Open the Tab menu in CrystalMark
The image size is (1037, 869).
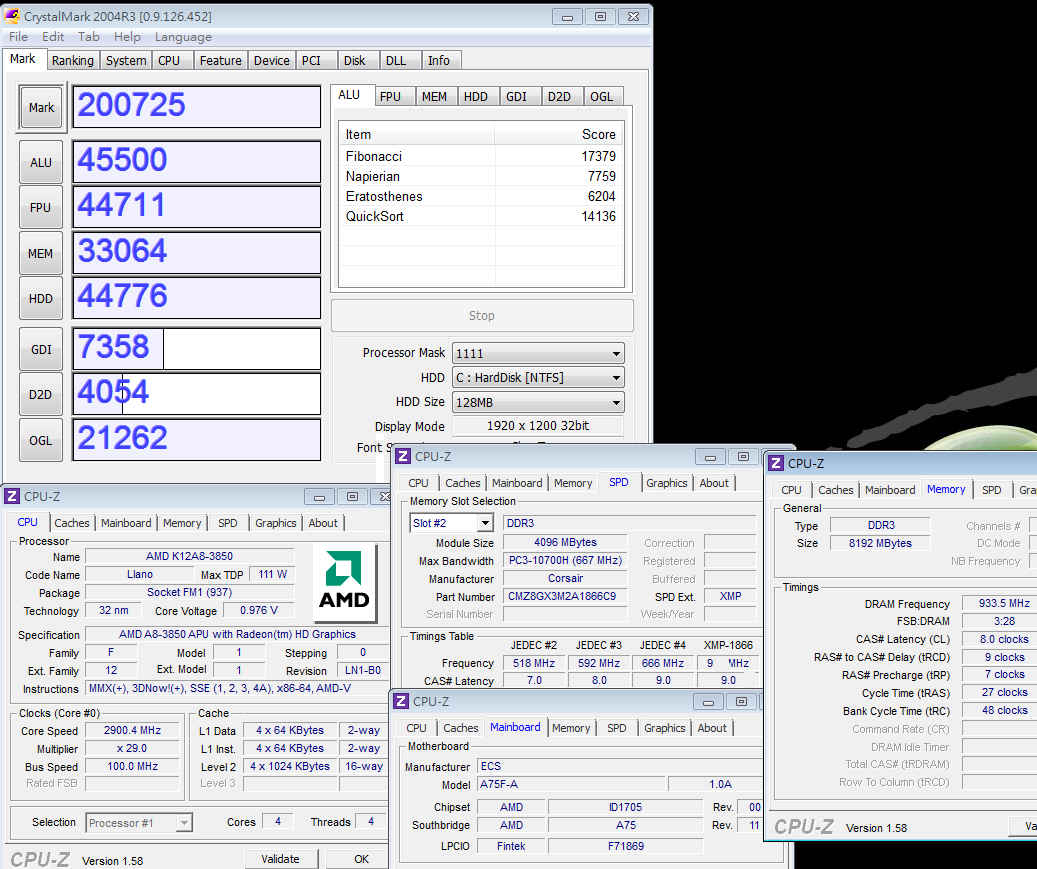[x=89, y=37]
